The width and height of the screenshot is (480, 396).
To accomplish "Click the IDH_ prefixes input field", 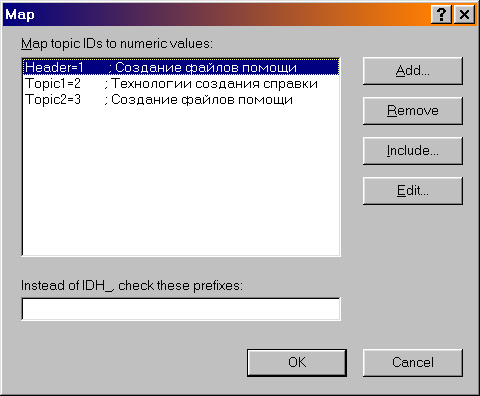I will click(181, 309).
